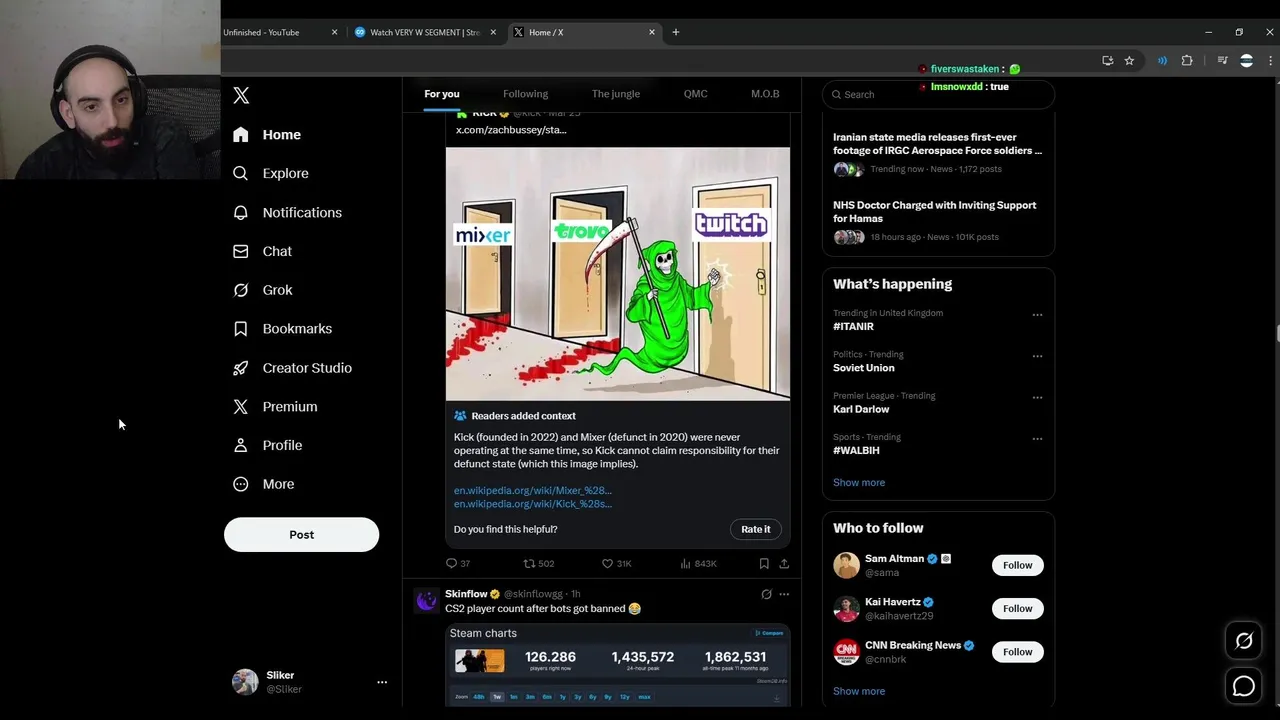Open the floating messages chat button
Image resolution: width=1280 pixels, height=720 pixels.
[x=1244, y=686]
